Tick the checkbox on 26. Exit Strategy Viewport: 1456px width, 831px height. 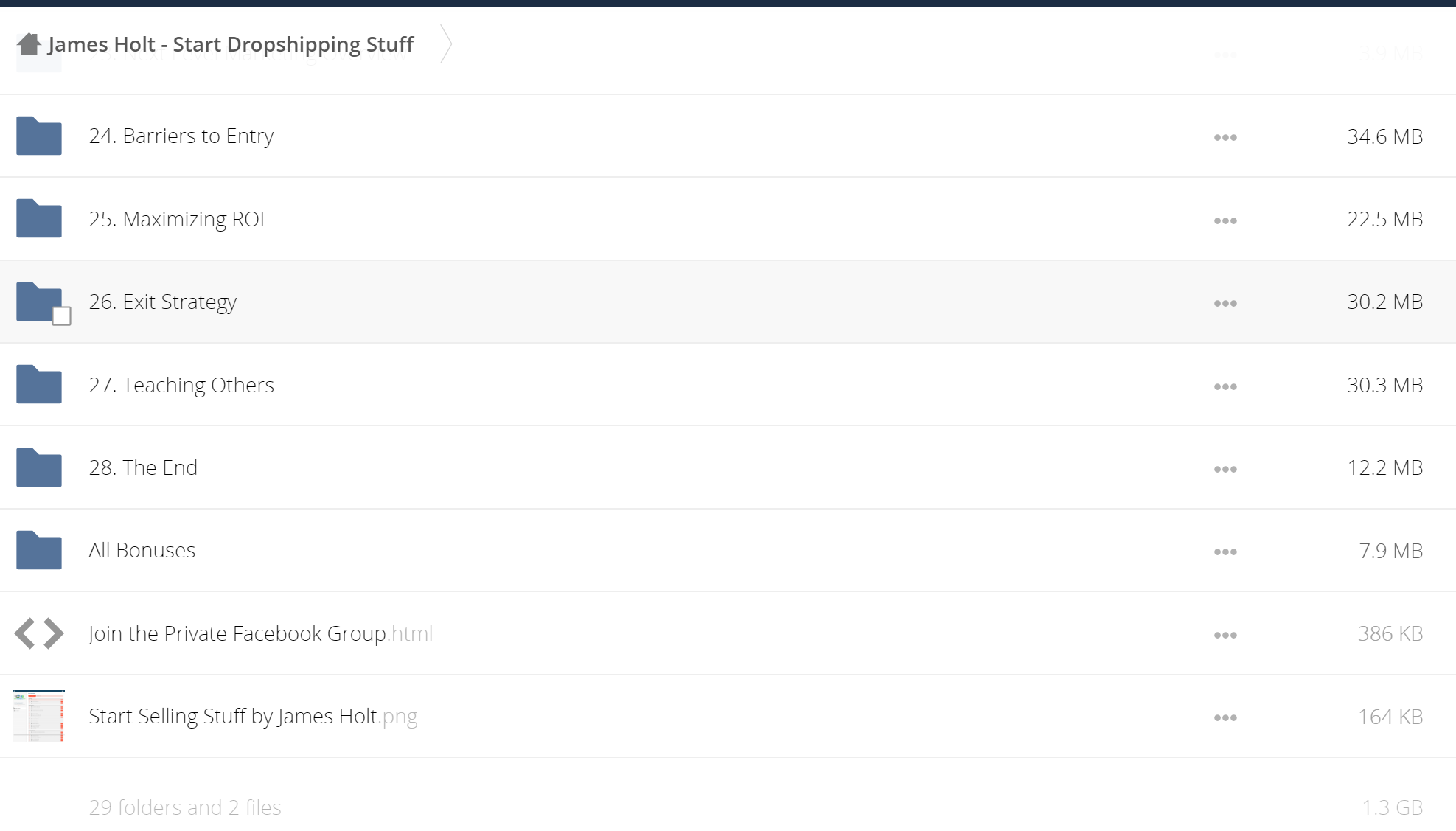click(62, 316)
